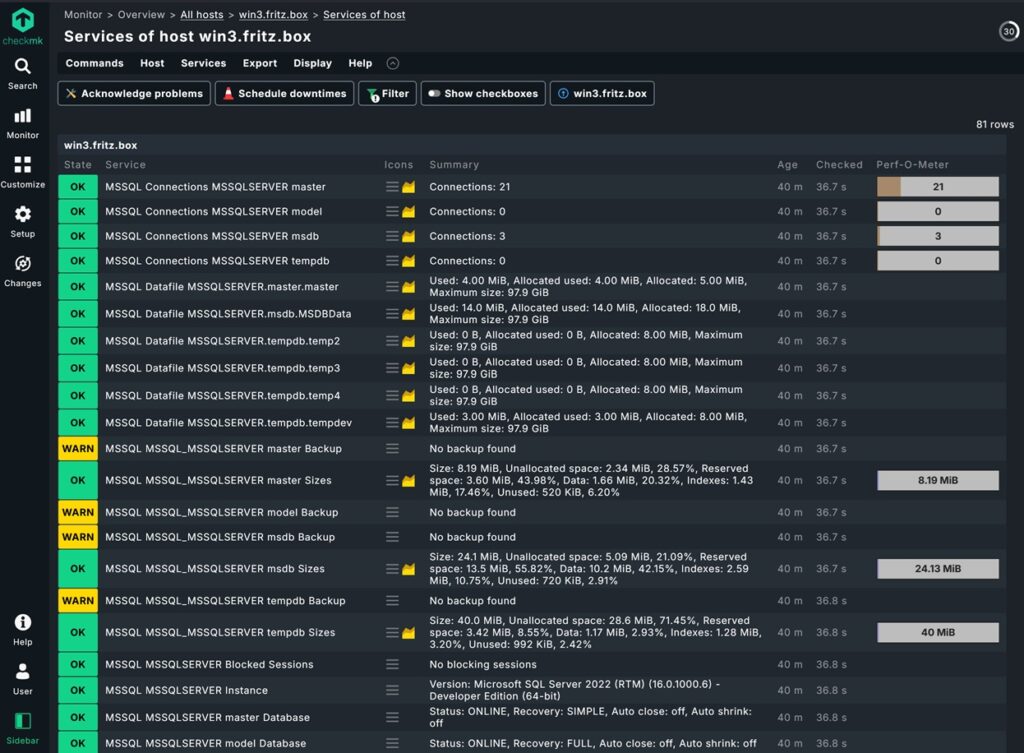The width and height of the screenshot is (1024, 753).
Task: Open action menu for MSSQLSERVER Instance service
Action: (x=392, y=690)
